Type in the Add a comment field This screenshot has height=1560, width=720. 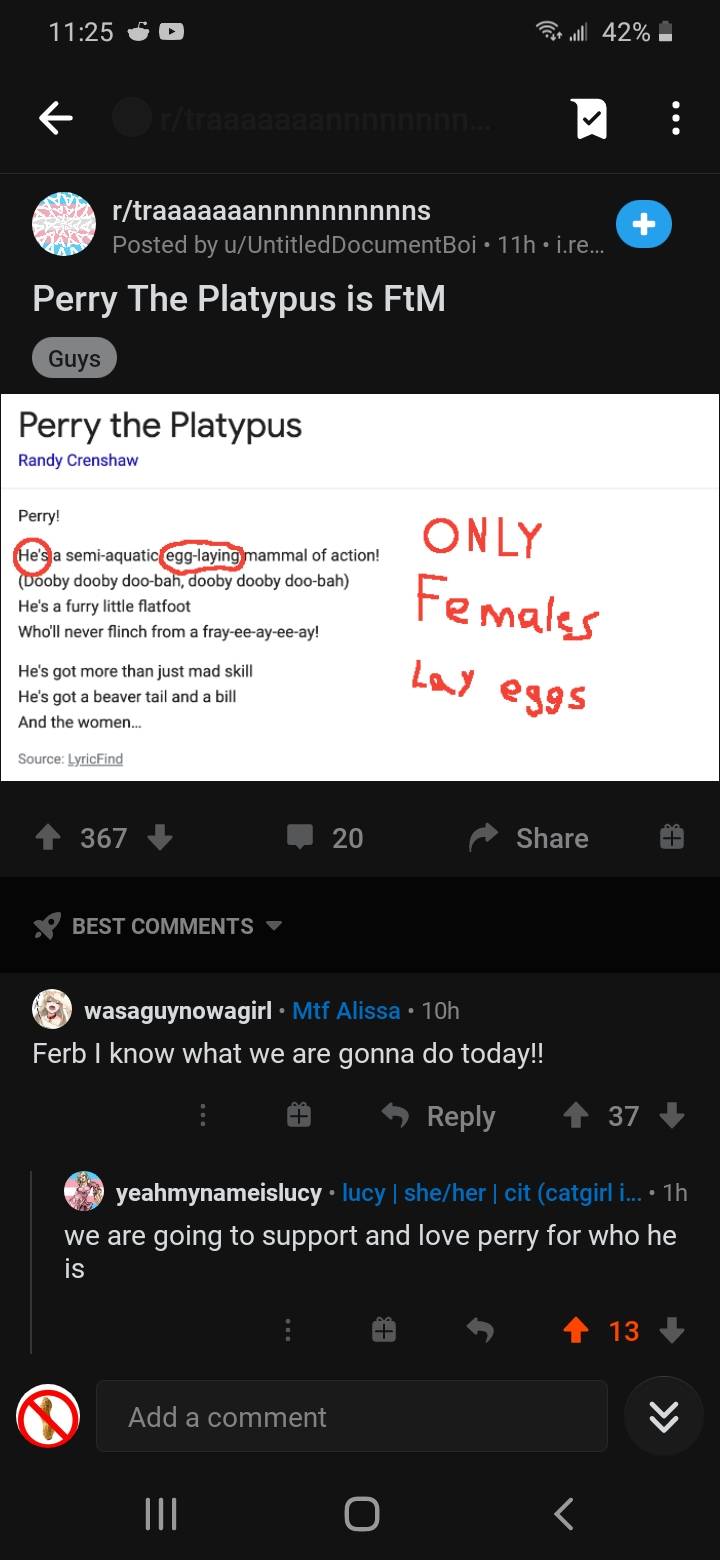(x=350, y=1417)
